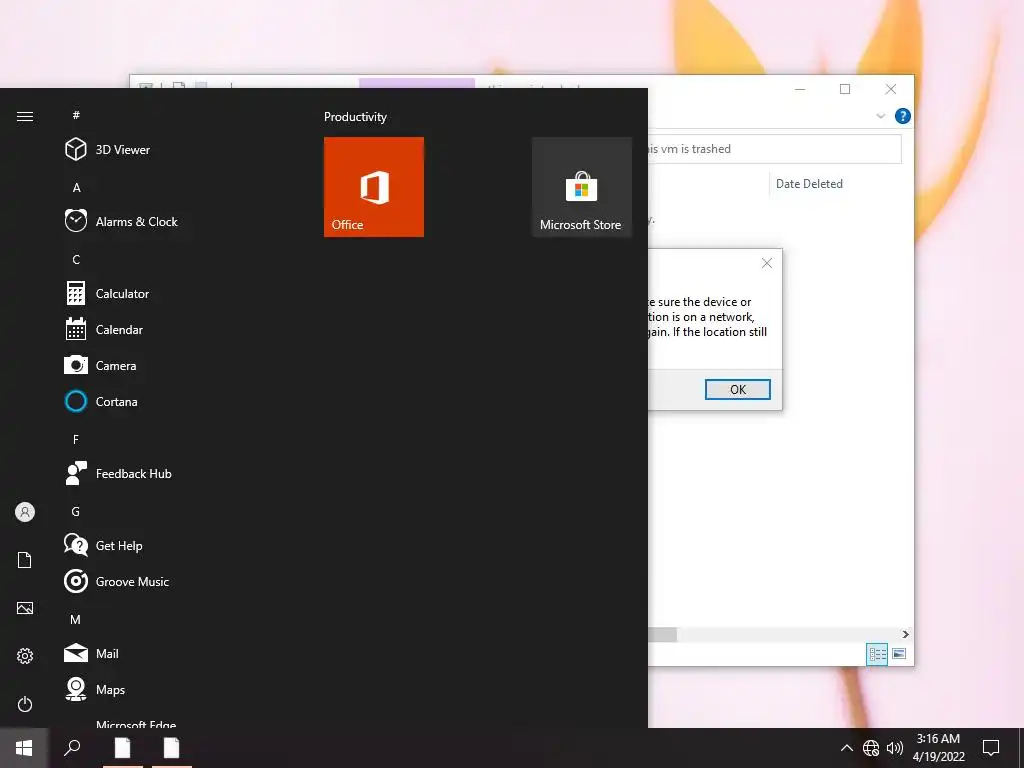1024x768 pixels.
Task: Show hidden system tray icons
Action: [x=846, y=748]
